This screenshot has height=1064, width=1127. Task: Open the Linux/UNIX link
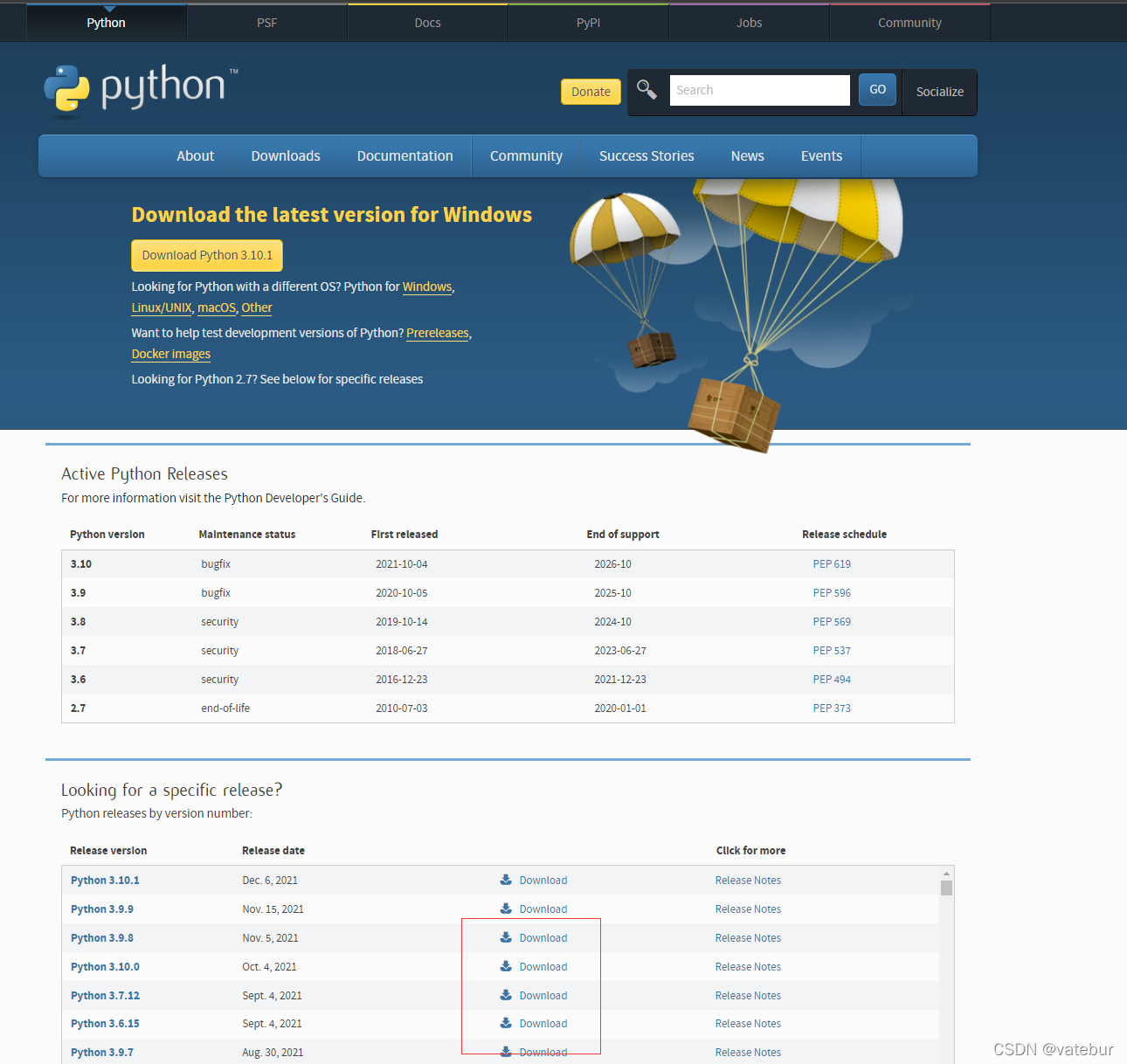coord(162,308)
